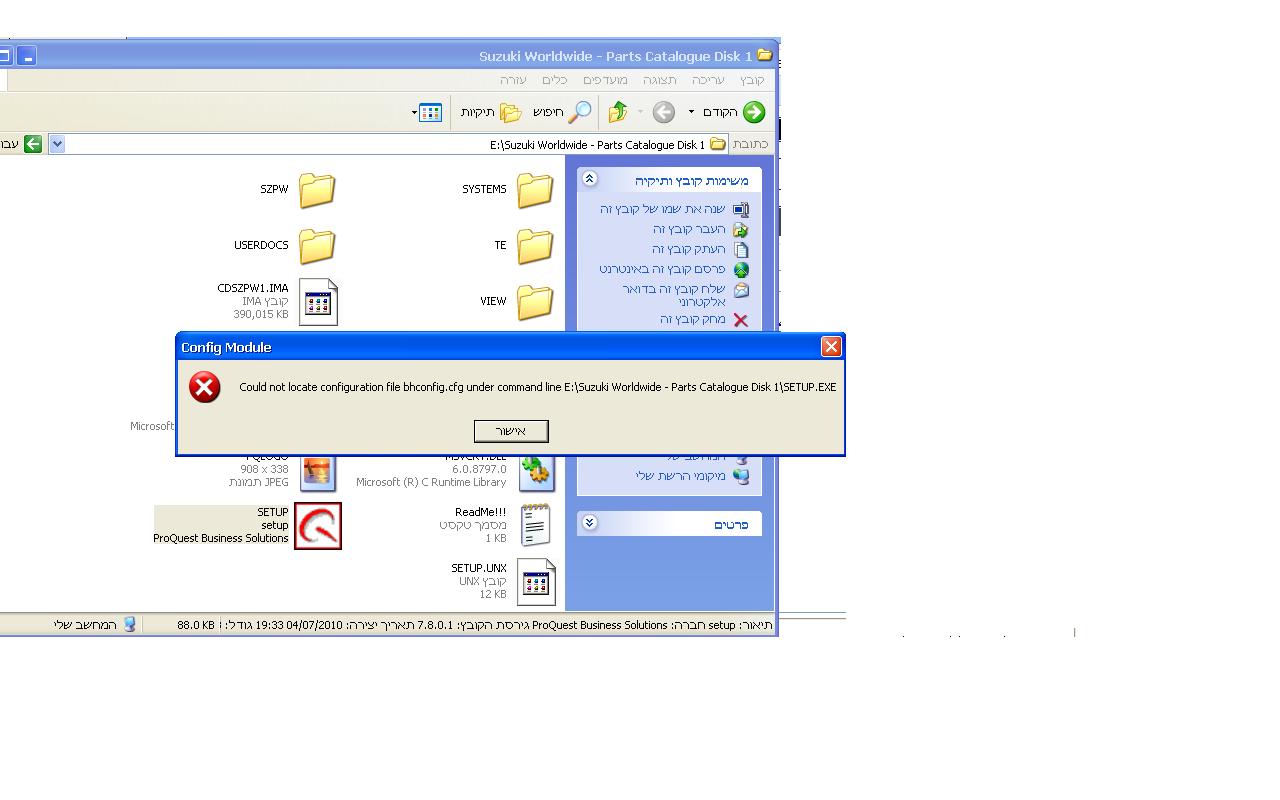The width and height of the screenshot is (1280, 800).
Task: Click the Up folder toolbar icon
Action: (617, 112)
